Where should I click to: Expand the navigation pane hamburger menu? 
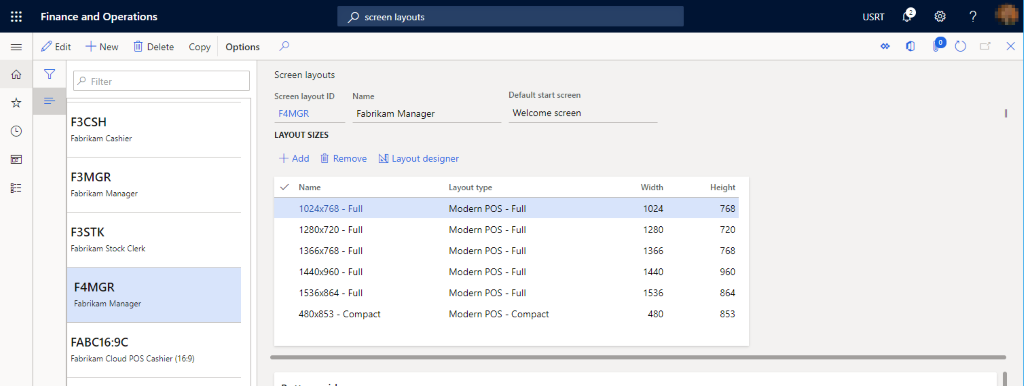tap(16, 47)
